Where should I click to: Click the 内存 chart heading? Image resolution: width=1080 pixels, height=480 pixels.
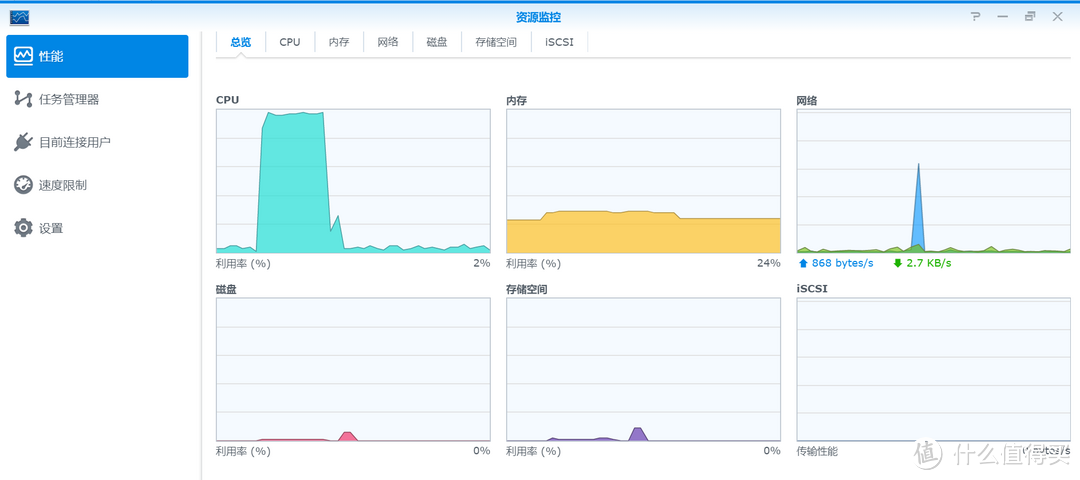pos(517,101)
